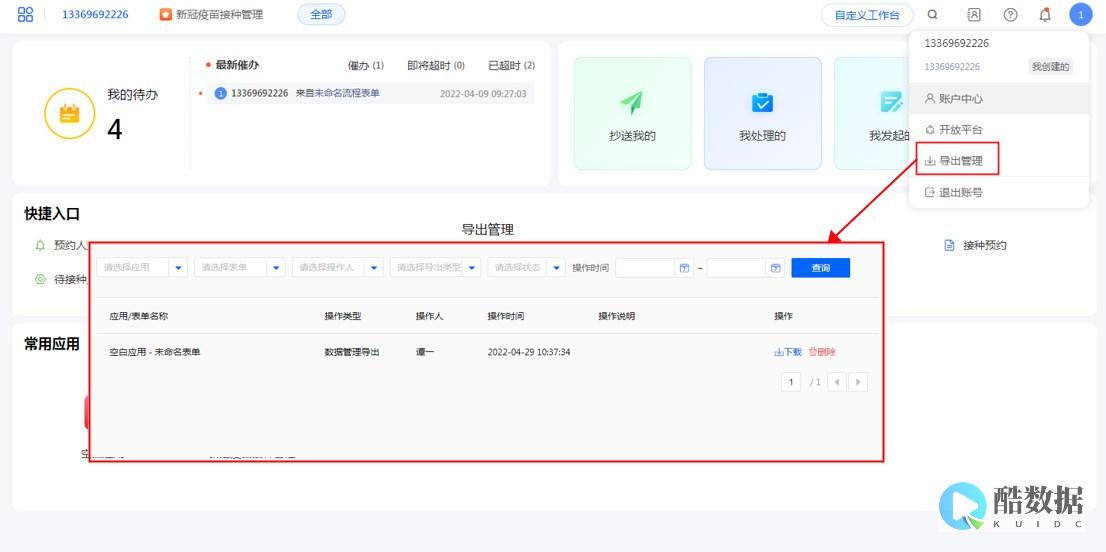Expand the 请选择应用 dropdown
This screenshot has width=1106, height=552.
[x=178, y=268]
